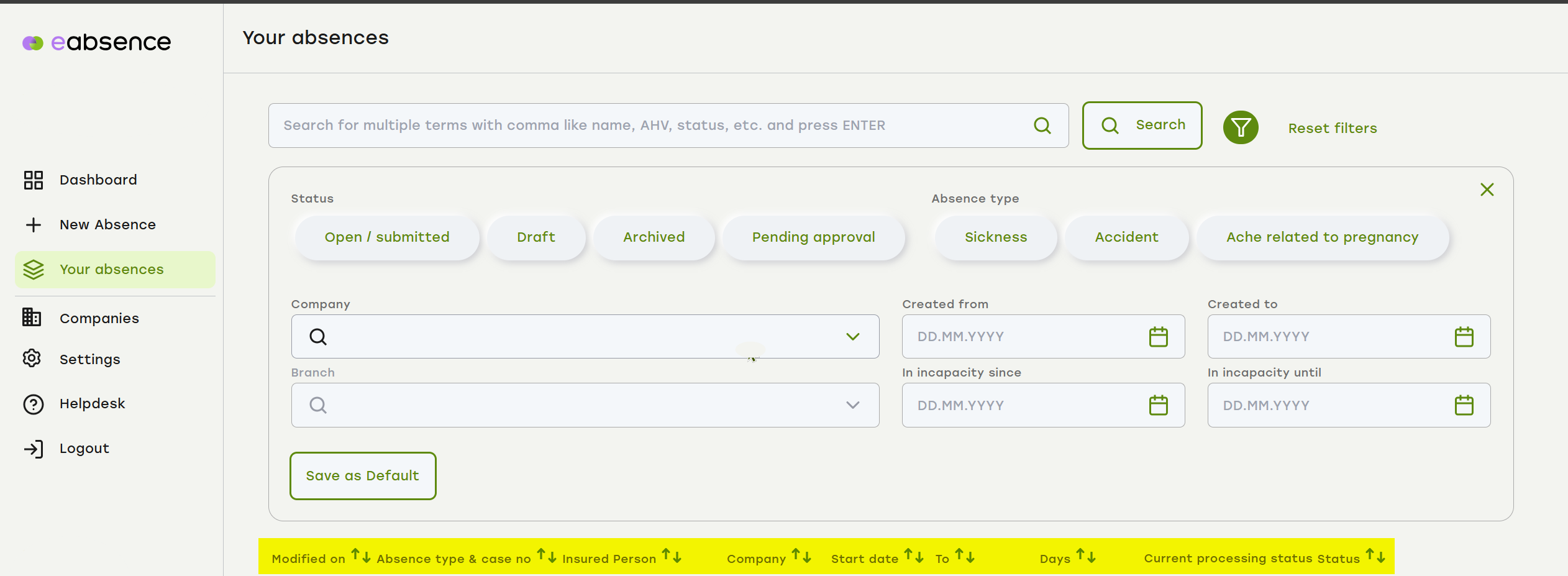Toggle Pending approval status filter
Image resolution: width=1568 pixels, height=576 pixels.
(814, 237)
